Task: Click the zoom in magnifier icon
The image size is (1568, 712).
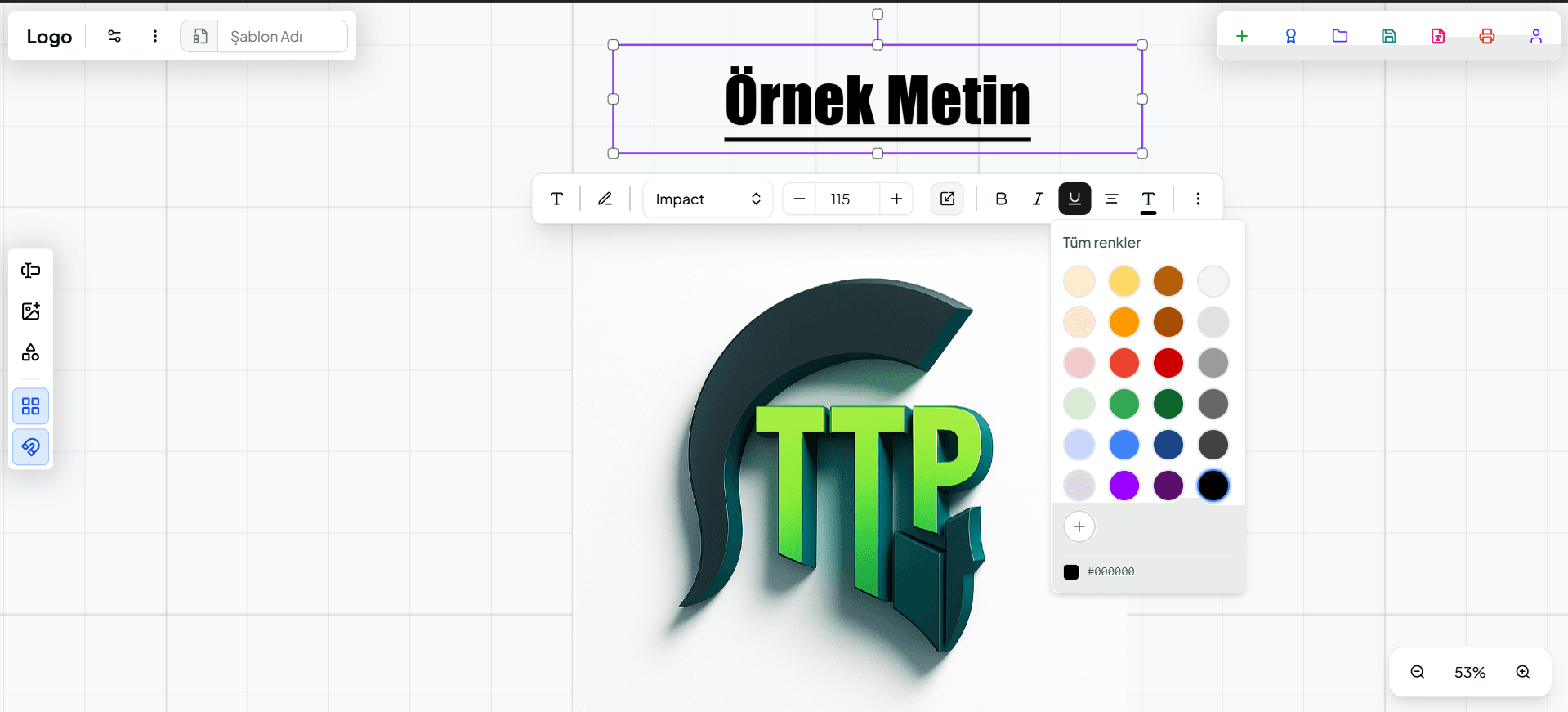Action: click(x=1523, y=672)
